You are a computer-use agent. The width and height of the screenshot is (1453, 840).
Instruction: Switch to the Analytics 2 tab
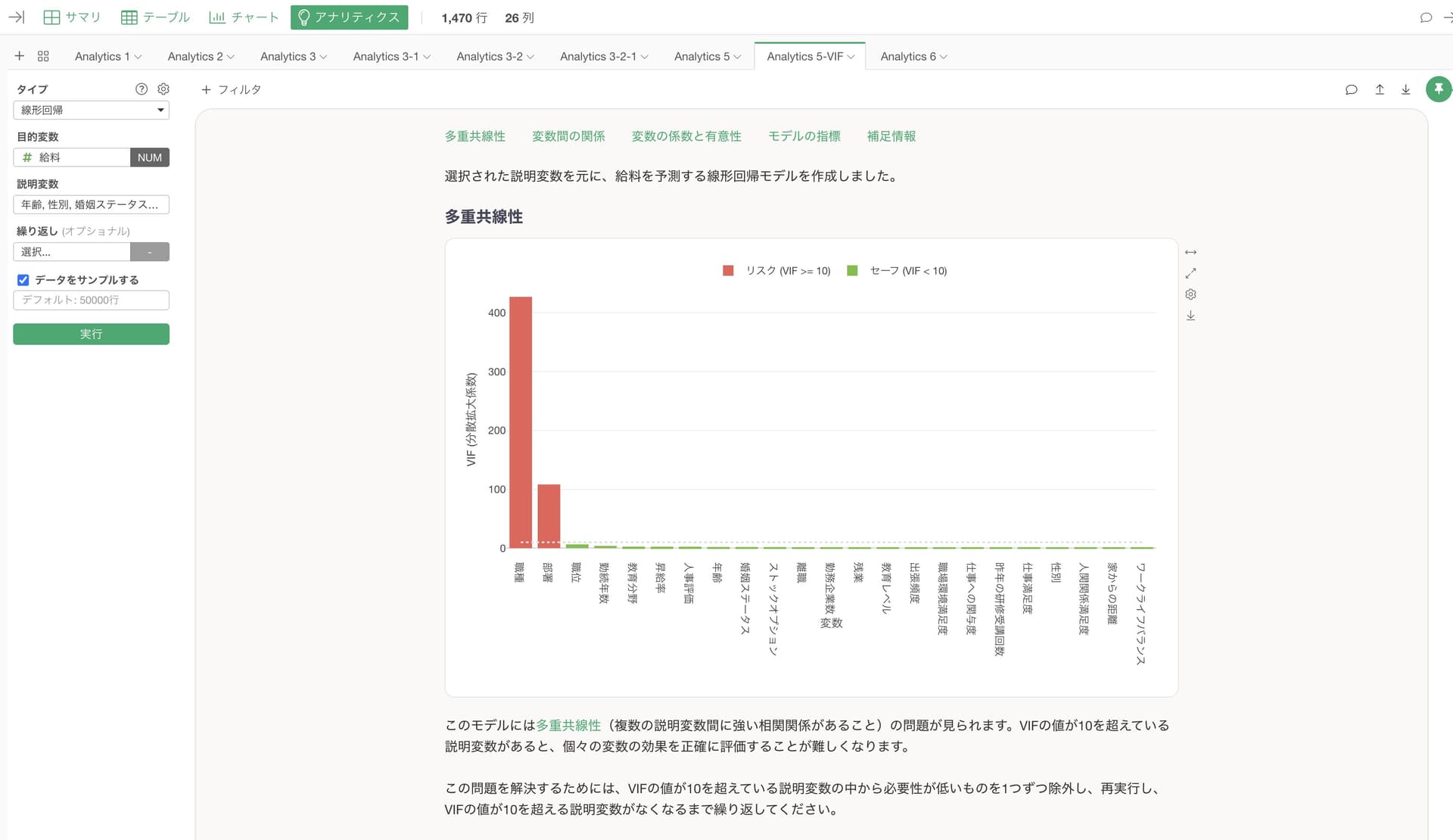(195, 56)
